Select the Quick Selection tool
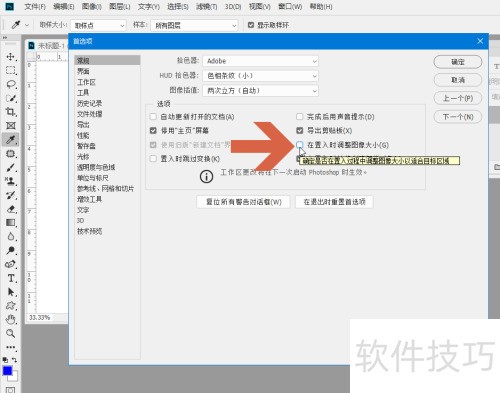 [10, 98]
